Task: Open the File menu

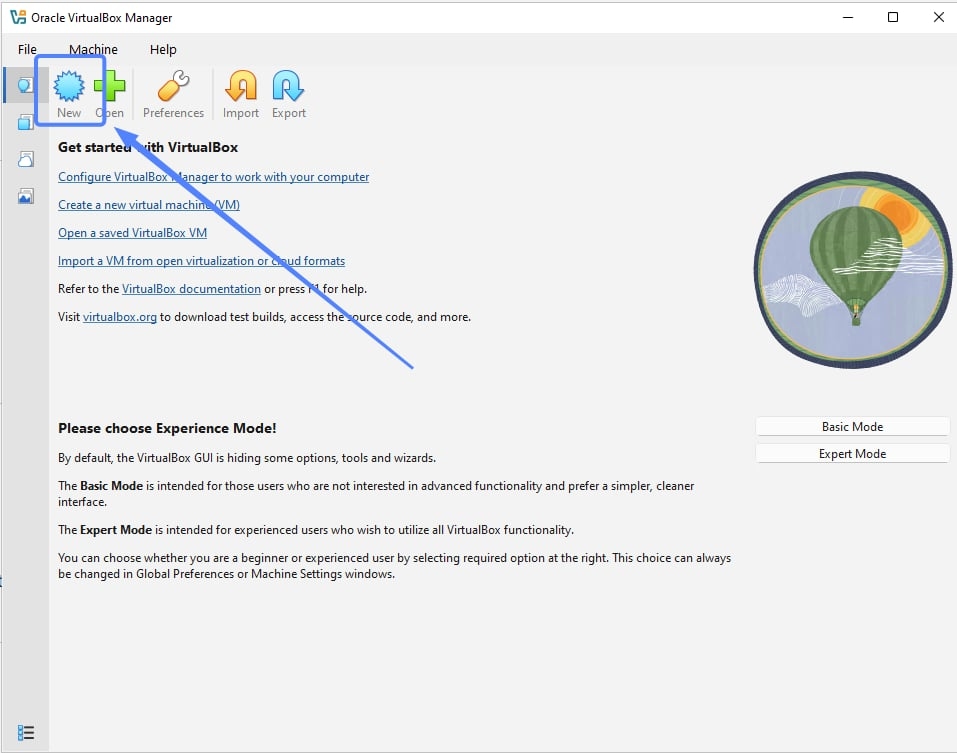Action: point(27,49)
